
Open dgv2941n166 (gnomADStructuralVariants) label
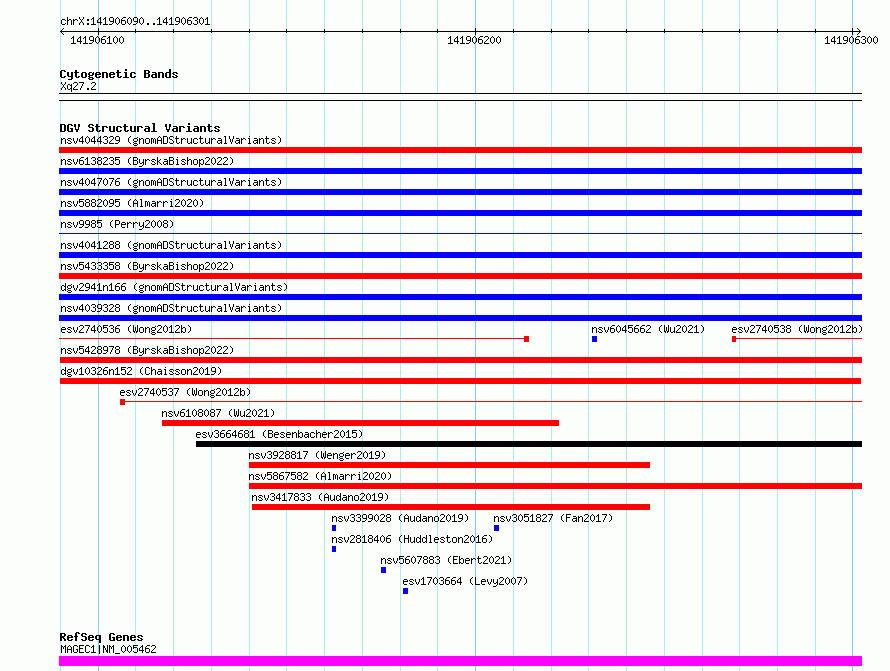point(174,287)
